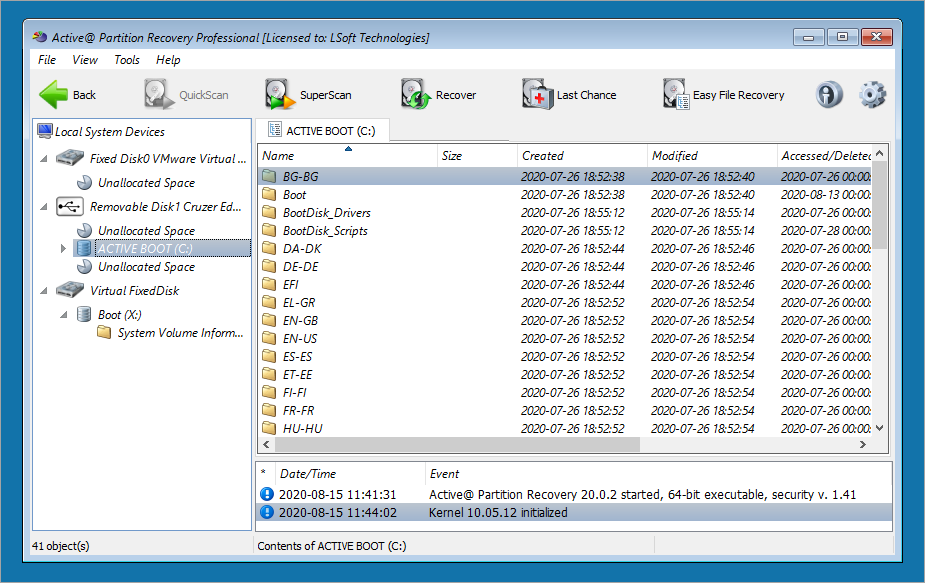Open the Last Chance recovery tool
This screenshot has height=583, width=925.
click(569, 94)
